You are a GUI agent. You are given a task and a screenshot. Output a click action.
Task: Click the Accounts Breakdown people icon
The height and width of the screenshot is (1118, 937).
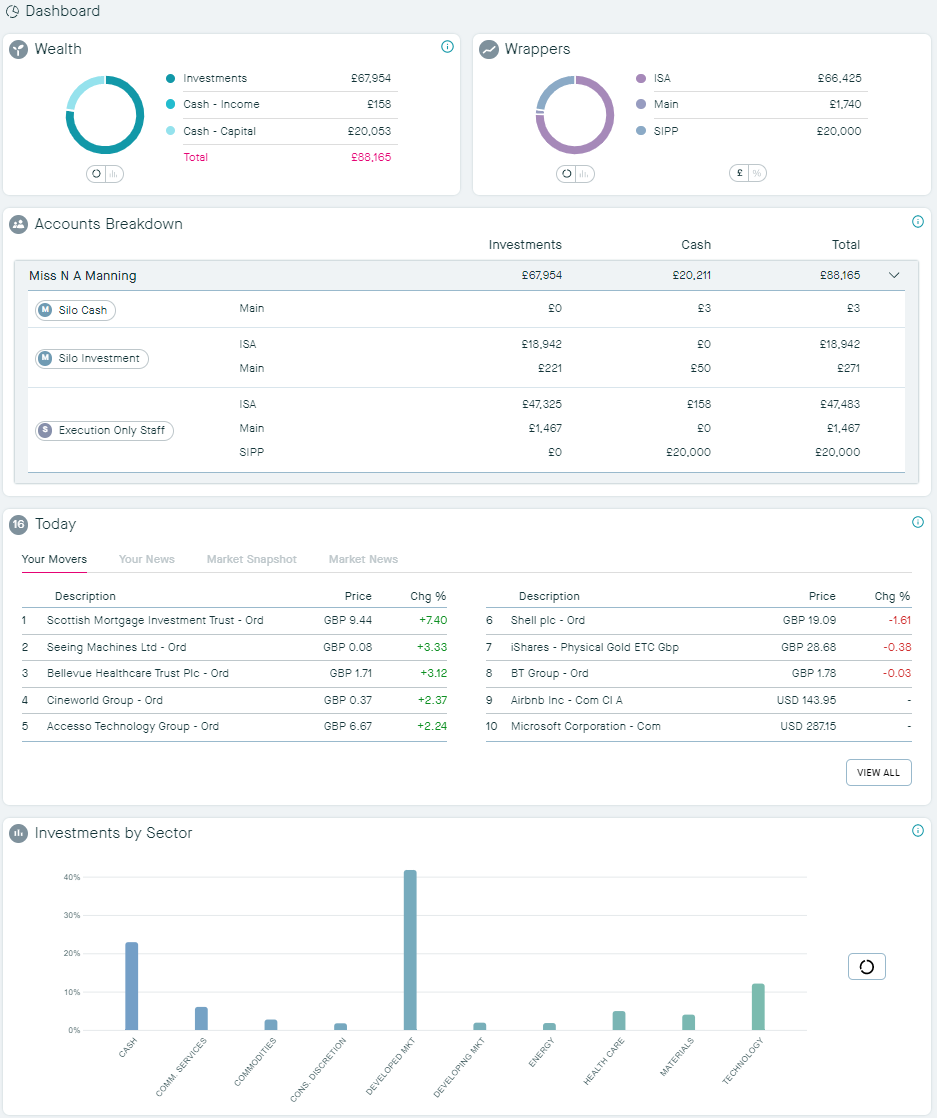(18, 224)
